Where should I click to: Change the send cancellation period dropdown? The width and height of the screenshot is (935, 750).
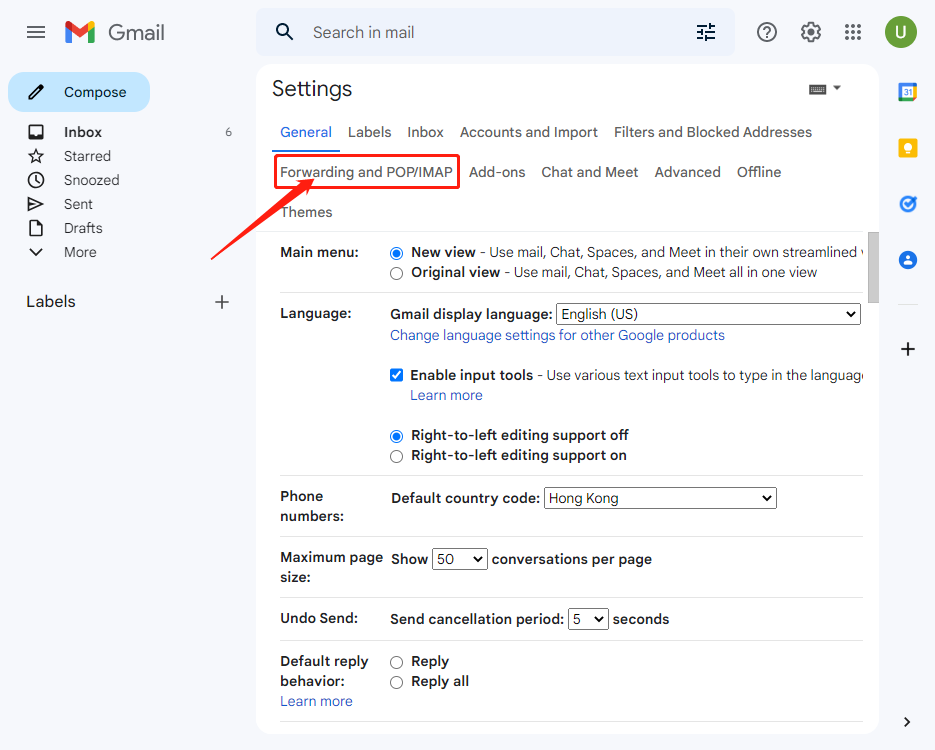click(x=588, y=619)
